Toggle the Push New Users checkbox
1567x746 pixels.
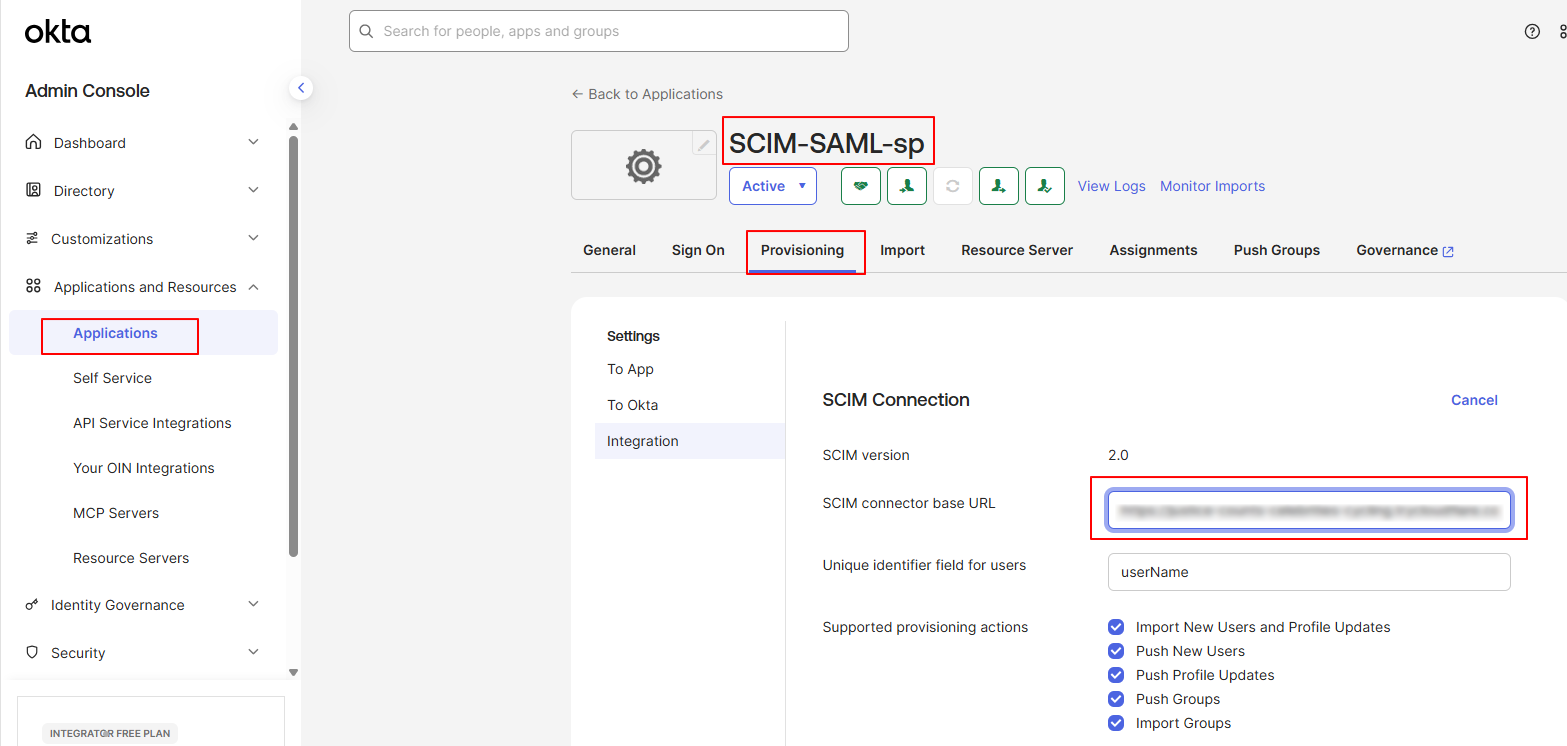click(1116, 651)
